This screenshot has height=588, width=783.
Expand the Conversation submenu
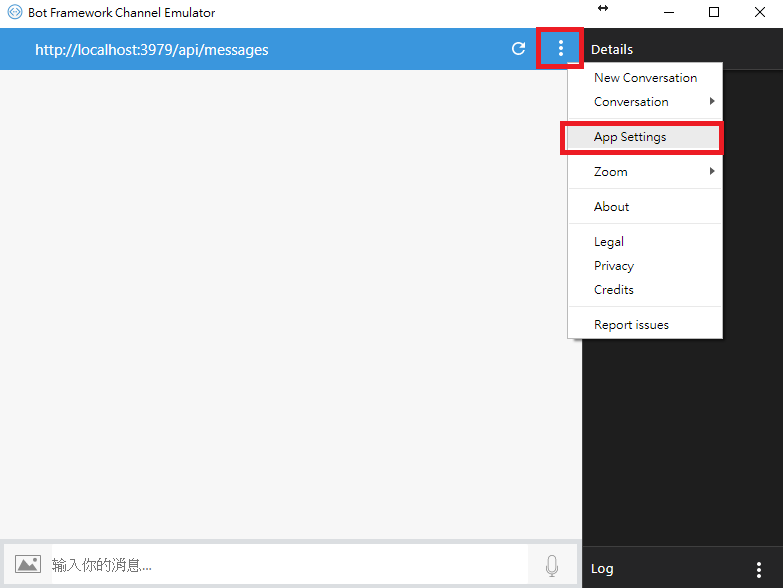point(645,102)
